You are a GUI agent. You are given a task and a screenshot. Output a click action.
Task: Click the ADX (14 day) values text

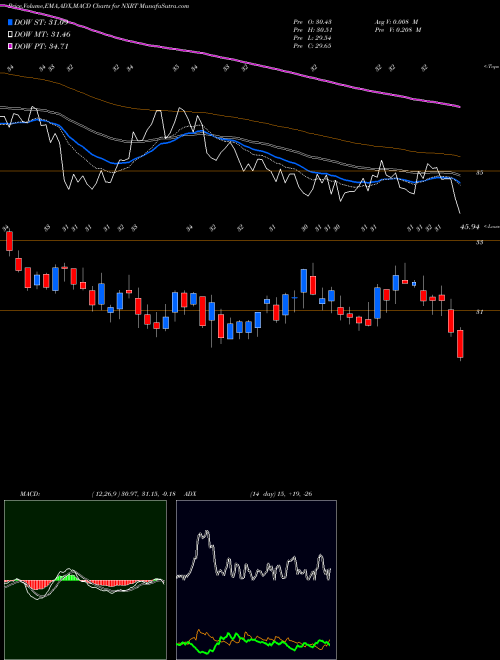tap(281, 494)
